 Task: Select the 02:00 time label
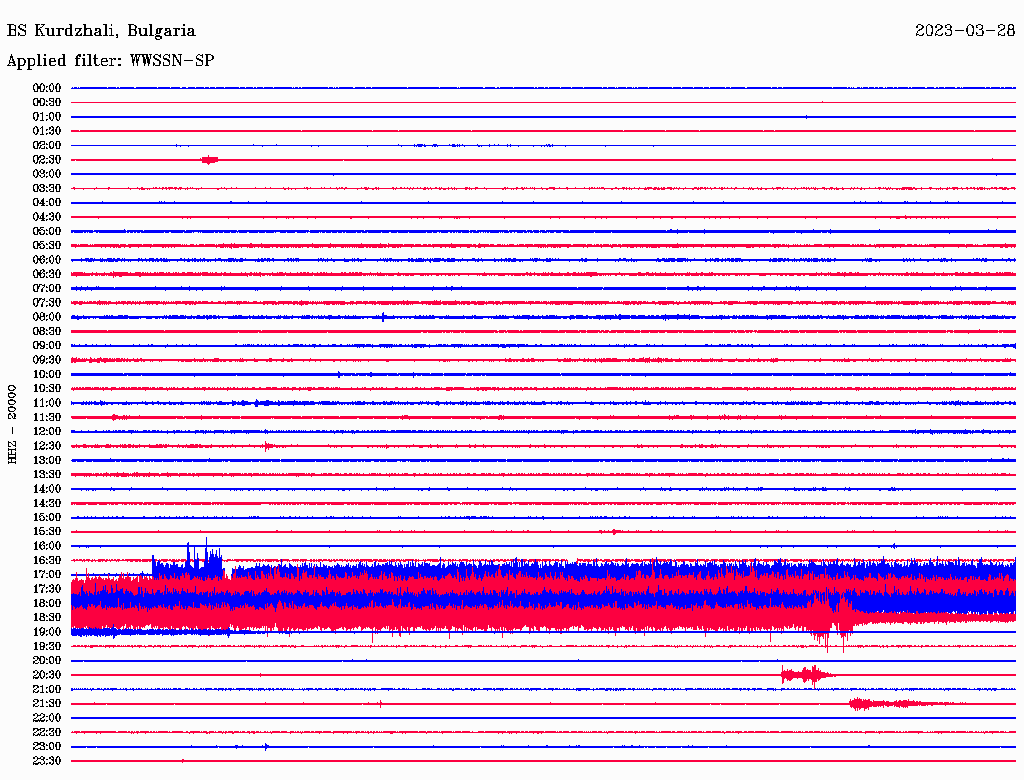[x=47, y=145]
